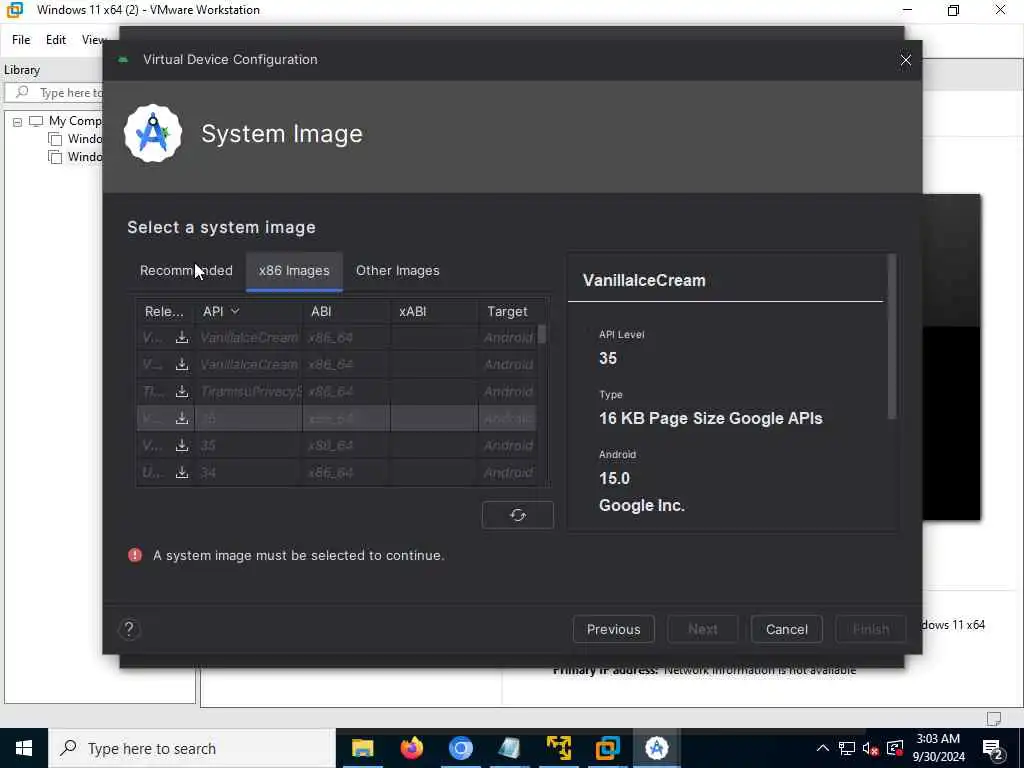Click the xABI column header

point(434,312)
